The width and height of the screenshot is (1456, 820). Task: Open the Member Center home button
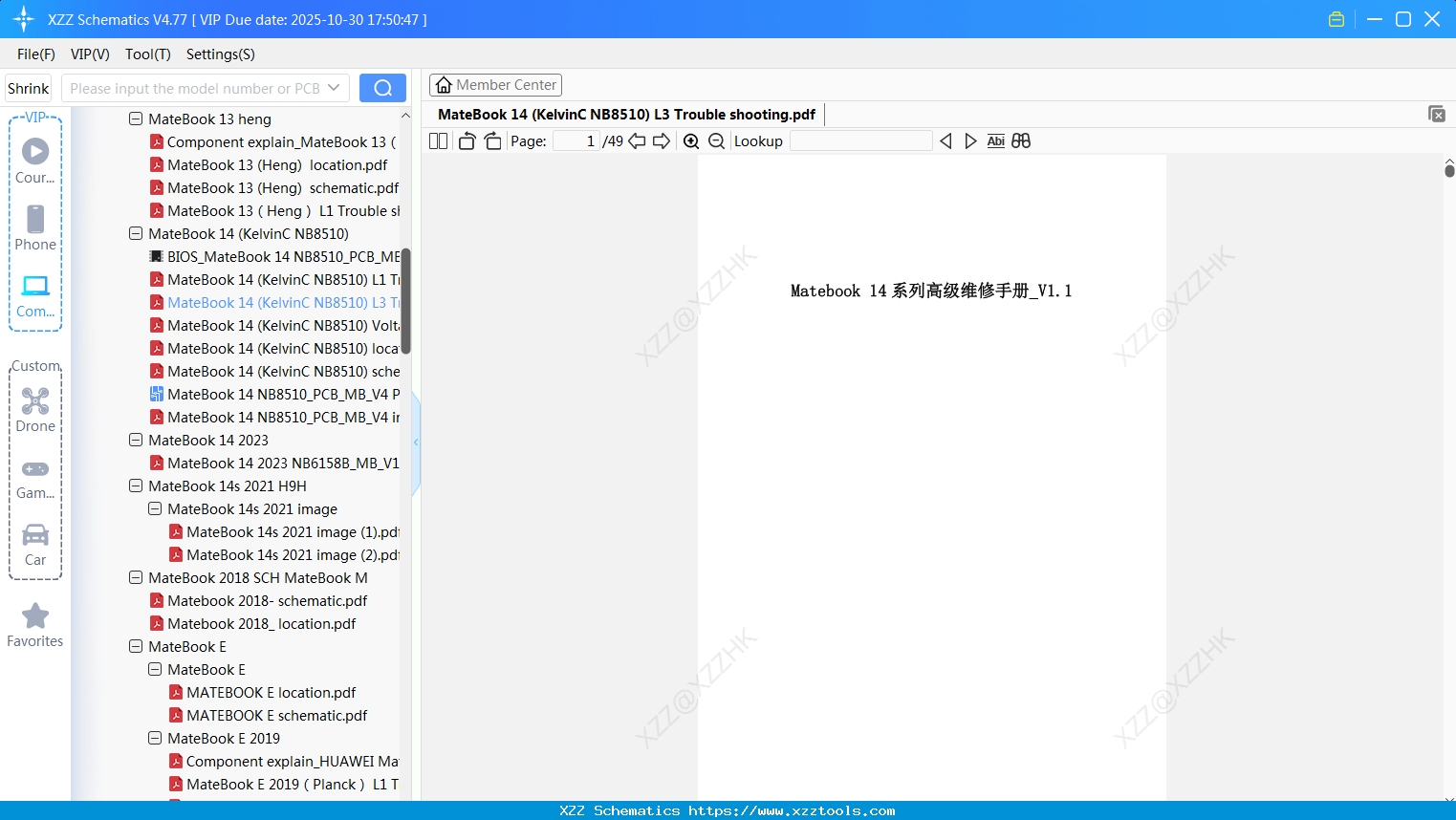(x=495, y=85)
